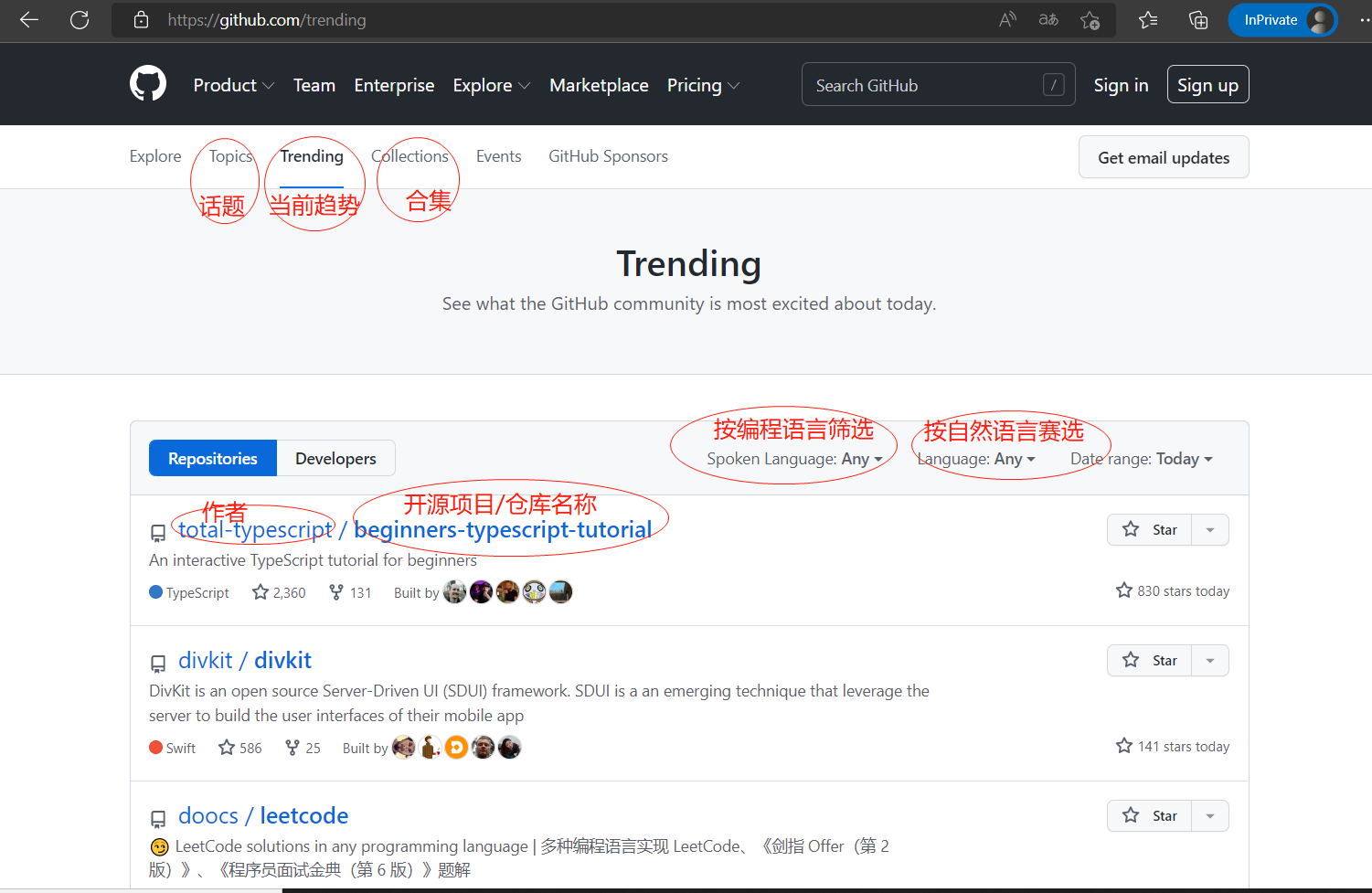The image size is (1372, 893).
Task: Open the Date range Today dropdown
Action: (x=1142, y=459)
